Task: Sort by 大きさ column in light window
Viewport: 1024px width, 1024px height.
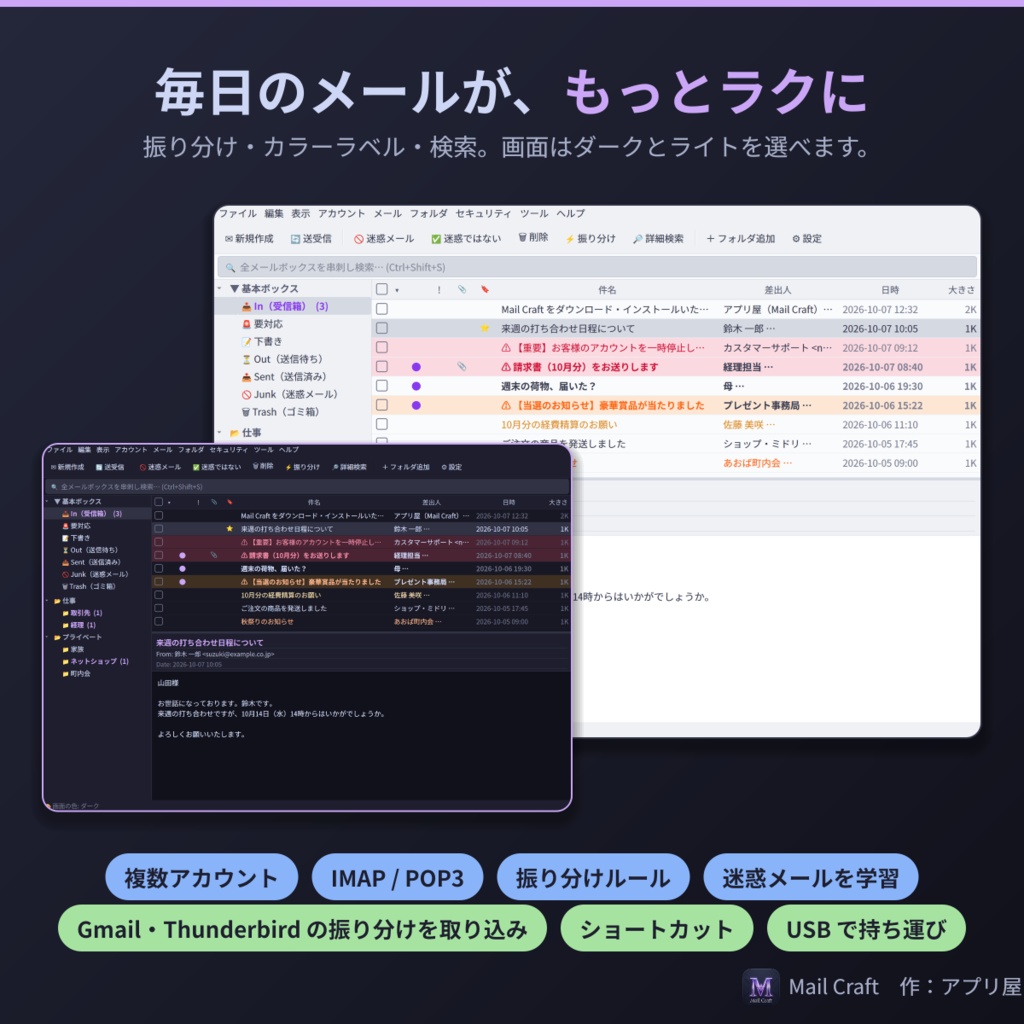Action: 961,290
